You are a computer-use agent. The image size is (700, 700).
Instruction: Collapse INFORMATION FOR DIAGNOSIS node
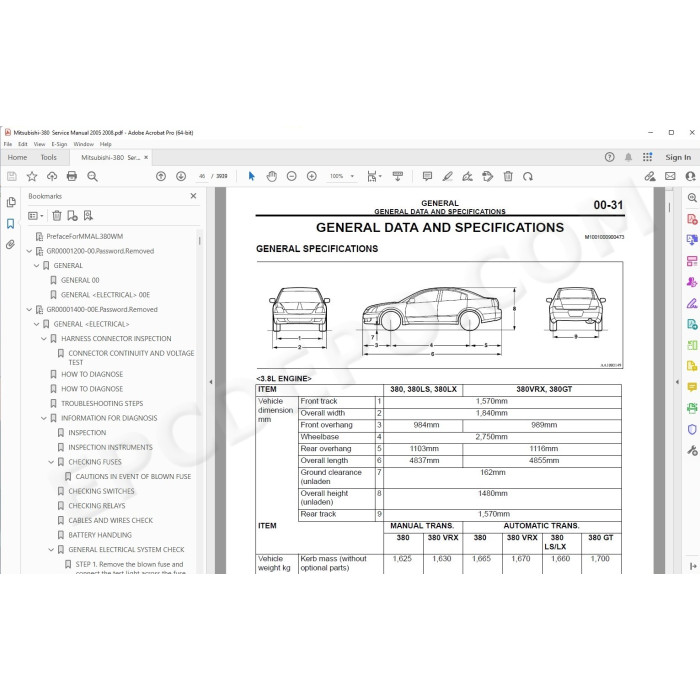(x=44, y=418)
